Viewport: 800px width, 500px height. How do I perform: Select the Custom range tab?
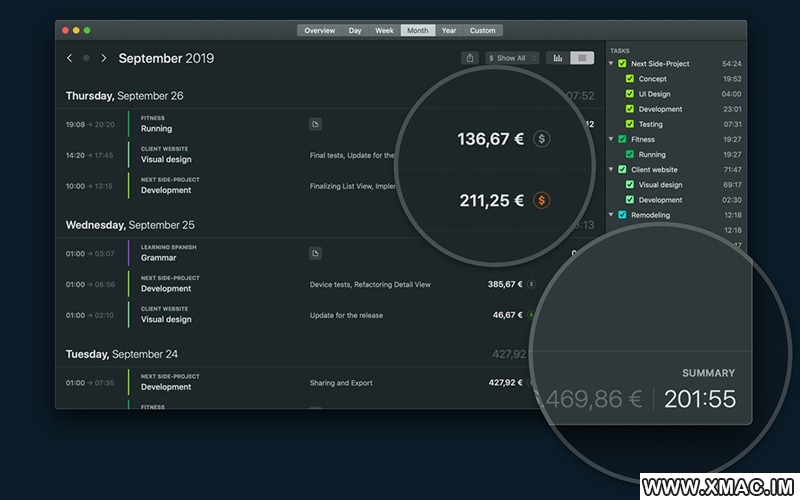click(482, 31)
